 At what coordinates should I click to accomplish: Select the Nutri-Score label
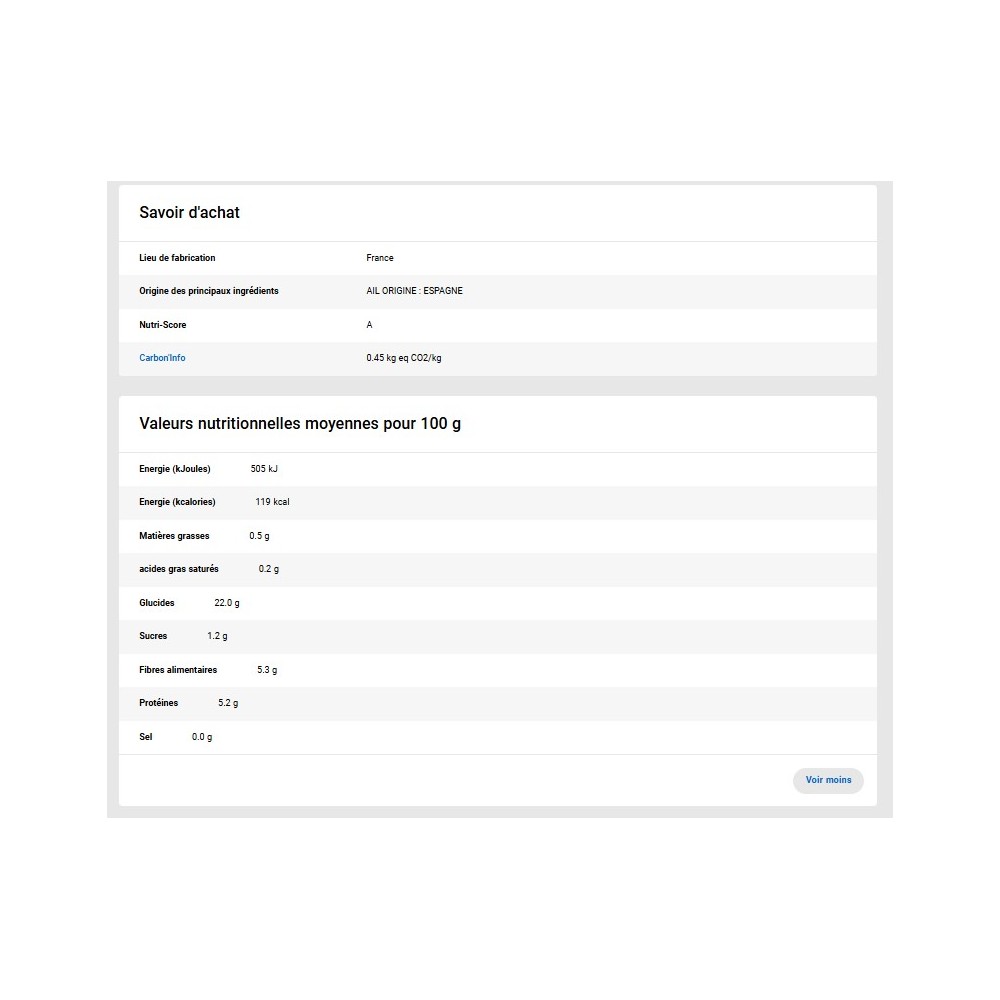pos(163,325)
